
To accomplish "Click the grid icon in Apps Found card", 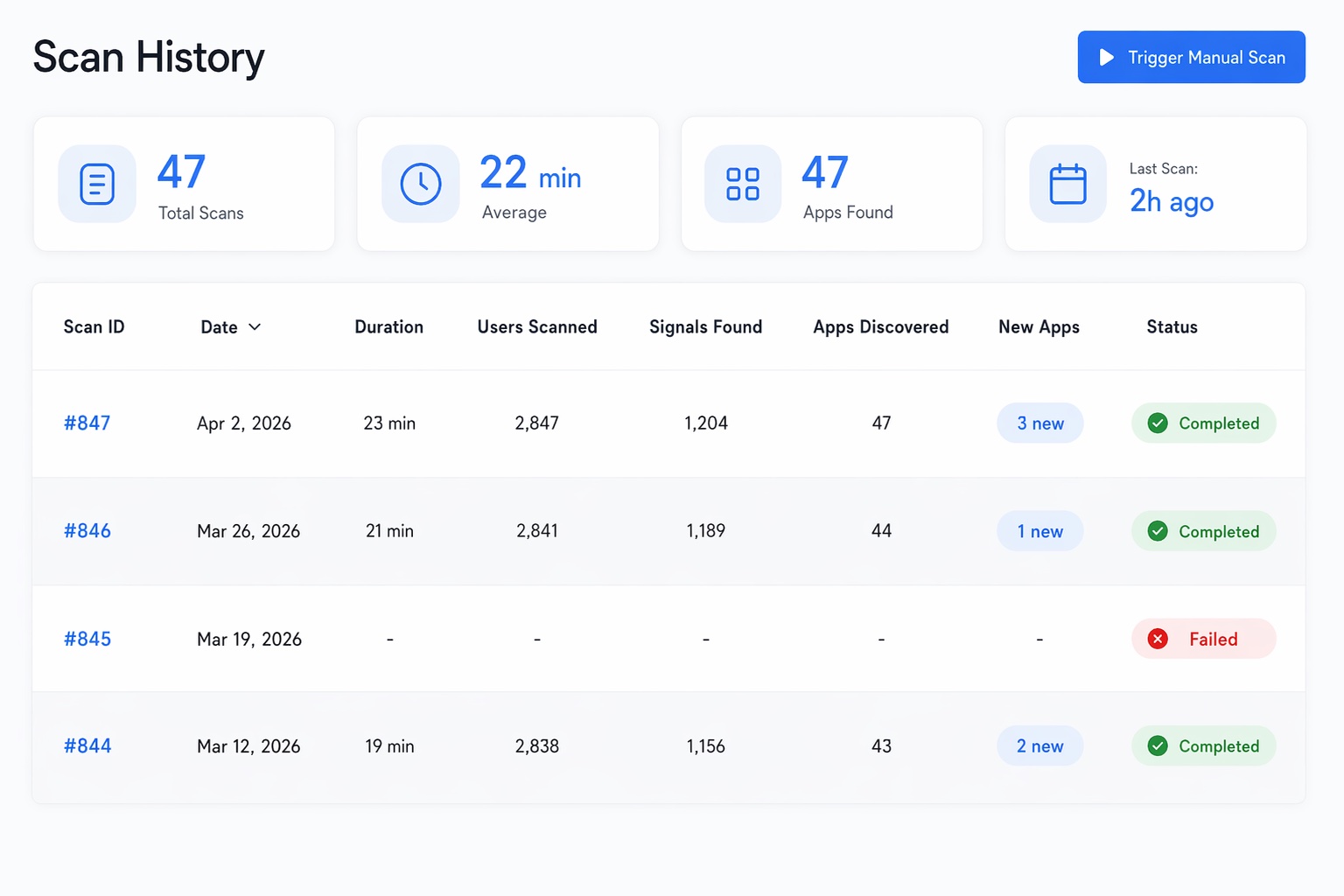I will point(743,184).
